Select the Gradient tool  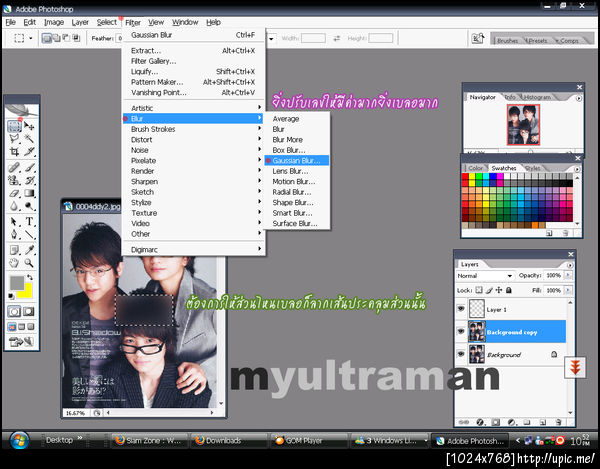(29, 193)
